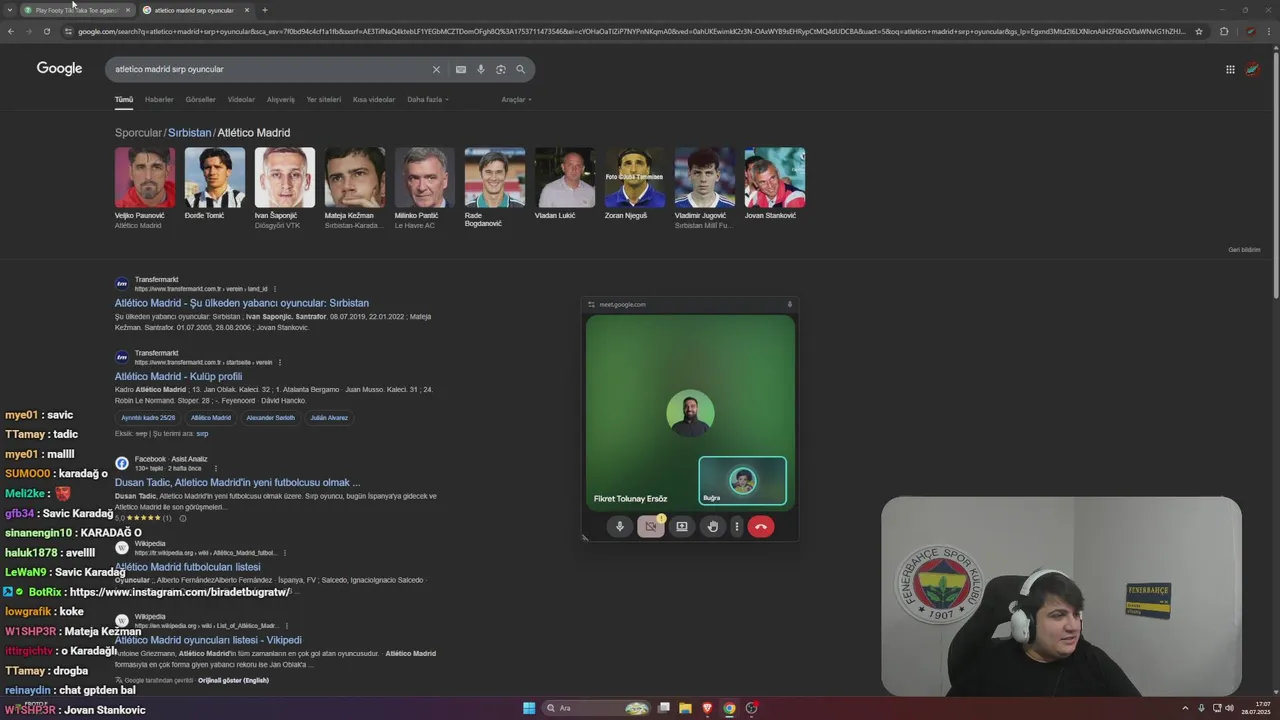The width and height of the screenshot is (1280, 720).
Task: Click Orijinali göster (English) link
Action: point(233,680)
